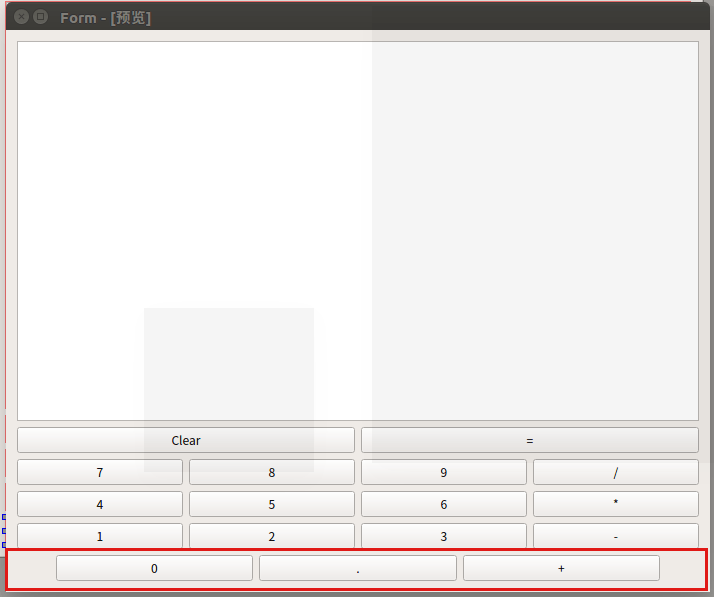This screenshot has width=714, height=597.
Task: Select the minus operator button
Action: 615,536
